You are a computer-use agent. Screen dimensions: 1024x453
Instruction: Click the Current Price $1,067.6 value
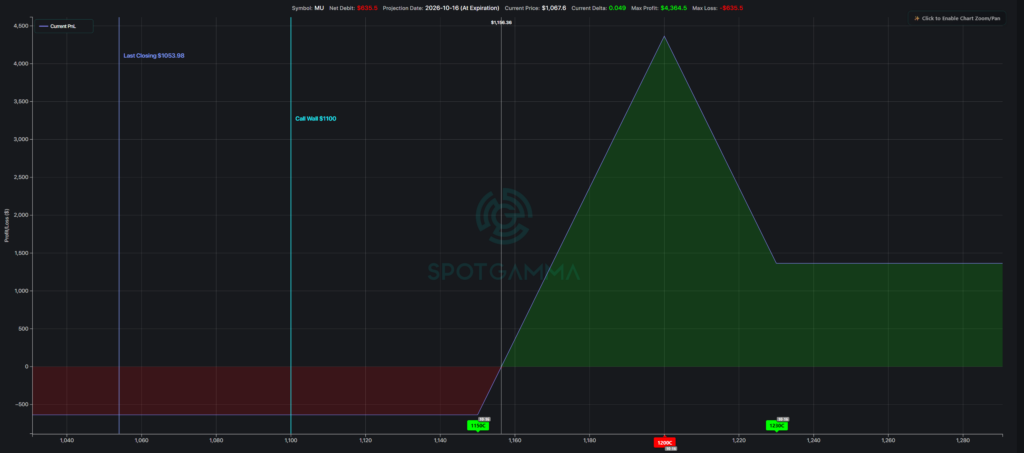(554, 8)
